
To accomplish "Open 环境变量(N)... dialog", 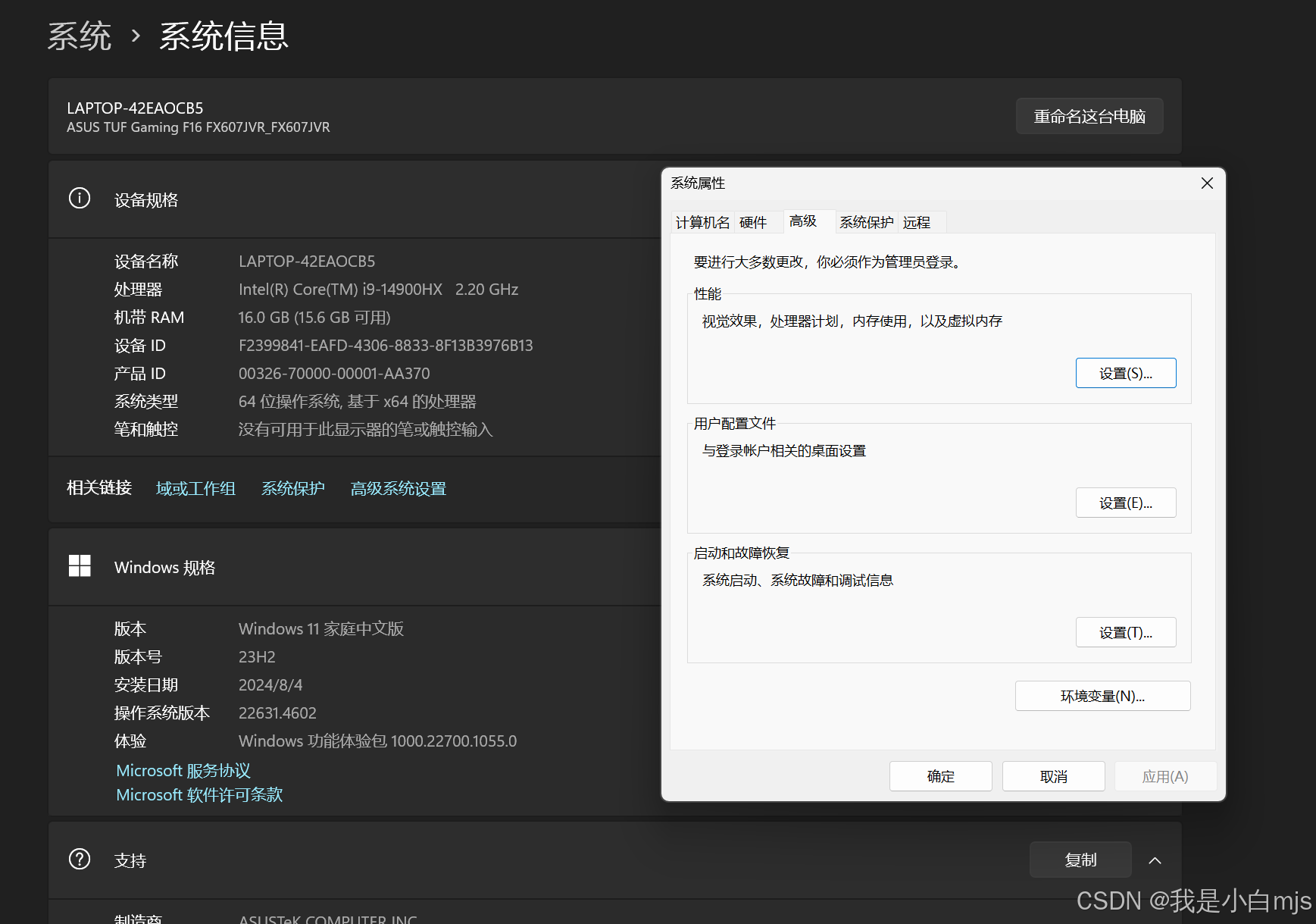I will [x=1102, y=696].
